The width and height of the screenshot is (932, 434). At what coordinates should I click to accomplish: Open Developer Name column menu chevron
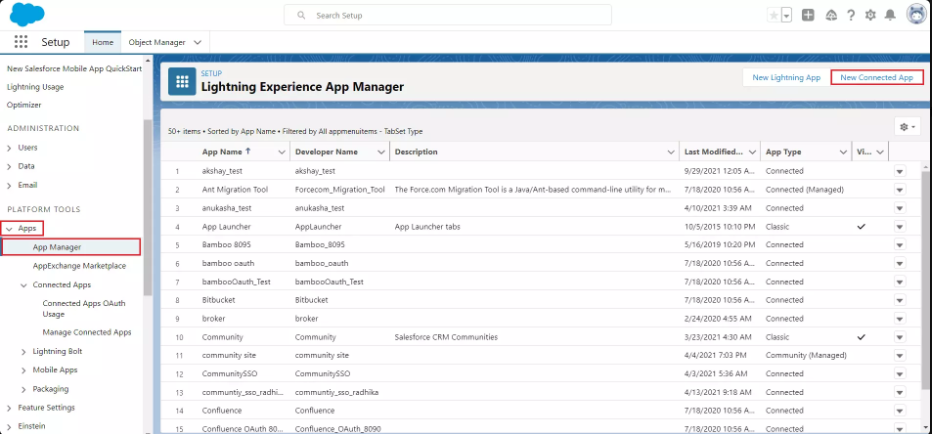pyautogui.click(x=381, y=152)
